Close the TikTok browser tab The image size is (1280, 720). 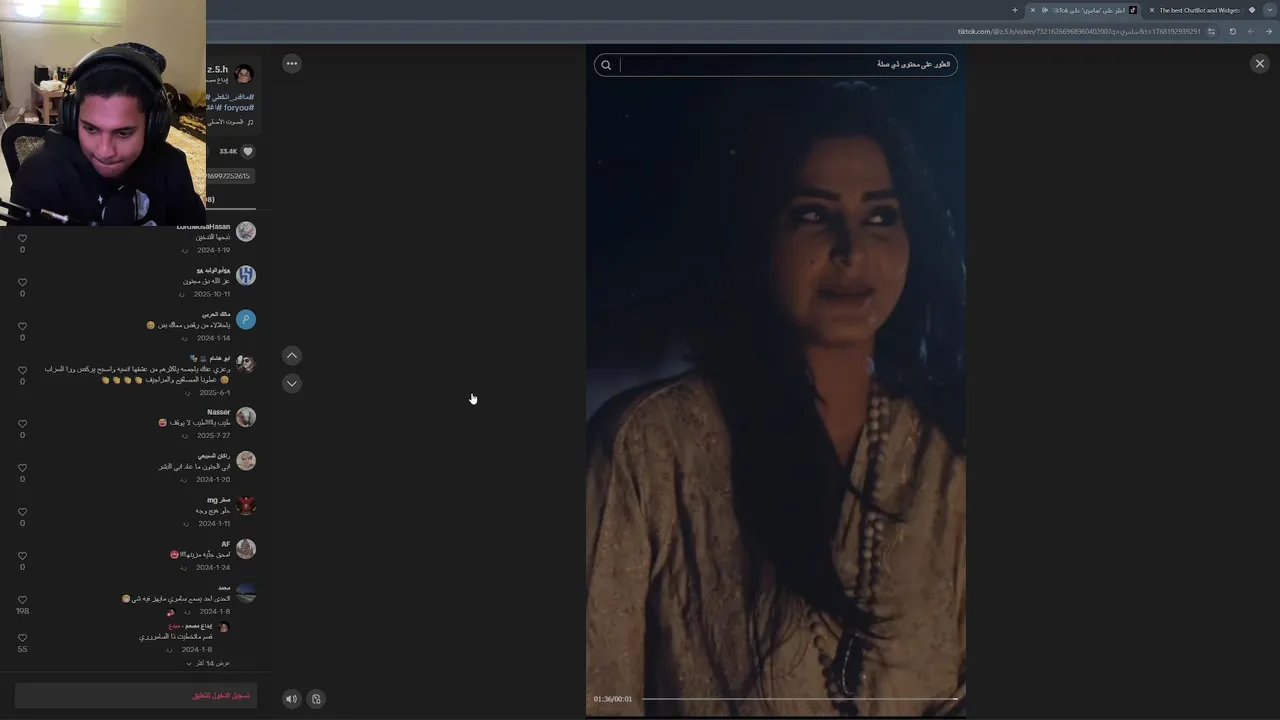(x=1033, y=10)
